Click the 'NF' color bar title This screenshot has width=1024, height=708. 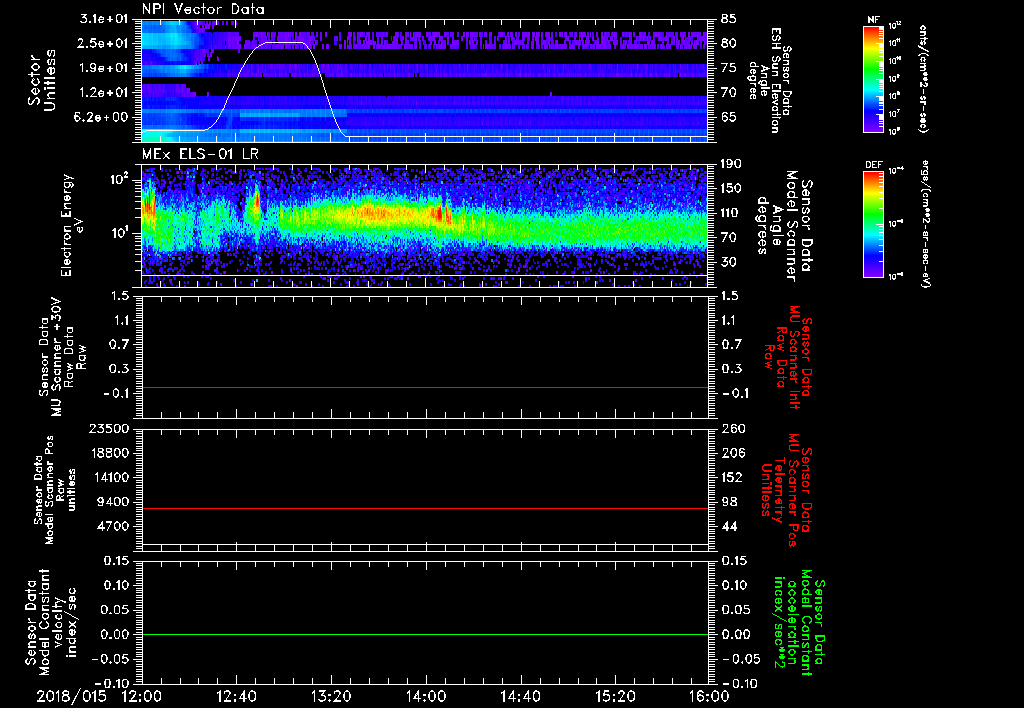[874, 20]
